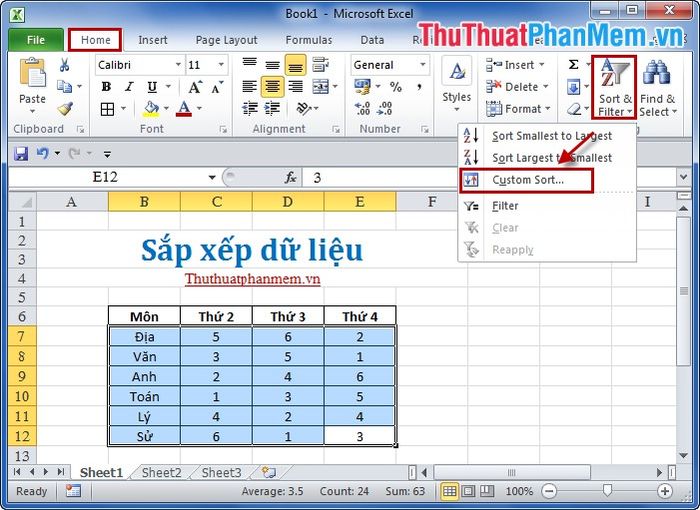Image resolution: width=700 pixels, height=510 pixels.
Task: Open the File tab
Action: click(36, 40)
